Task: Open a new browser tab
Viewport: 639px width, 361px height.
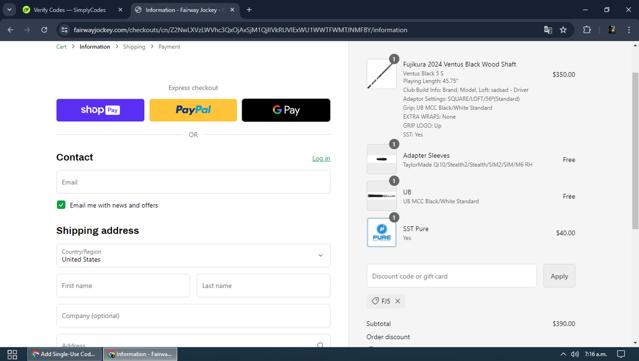Action: (249, 10)
